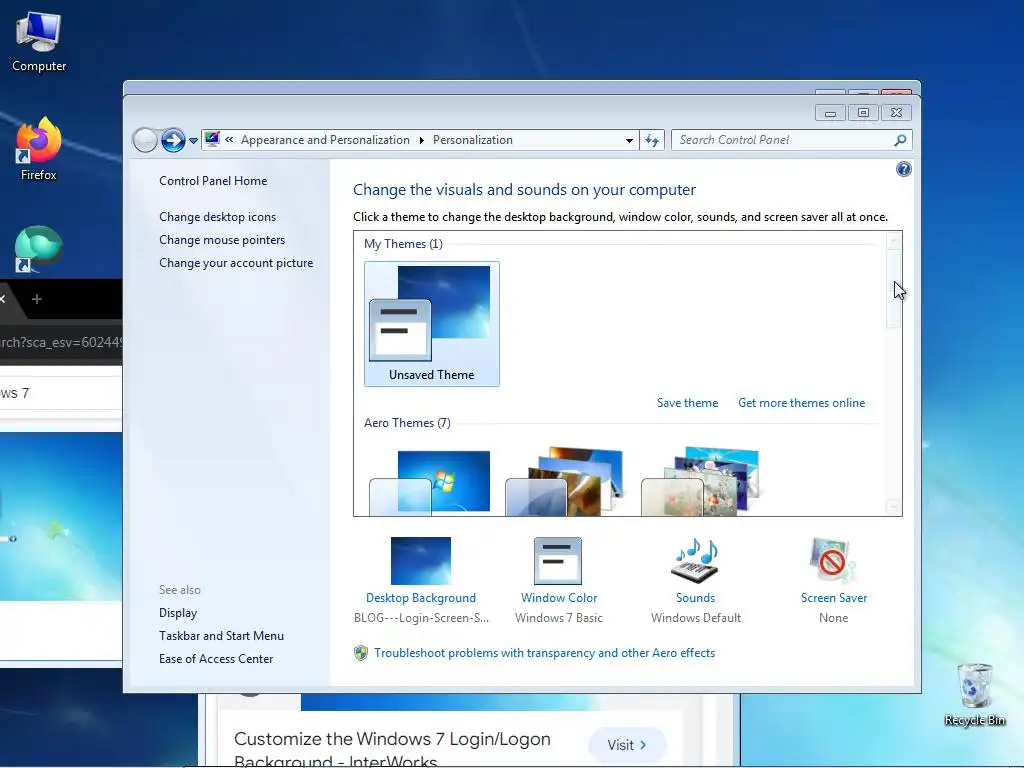Click the theme list scroll up arrow
Screen dimensions: 1024x768
pyautogui.click(x=893, y=242)
